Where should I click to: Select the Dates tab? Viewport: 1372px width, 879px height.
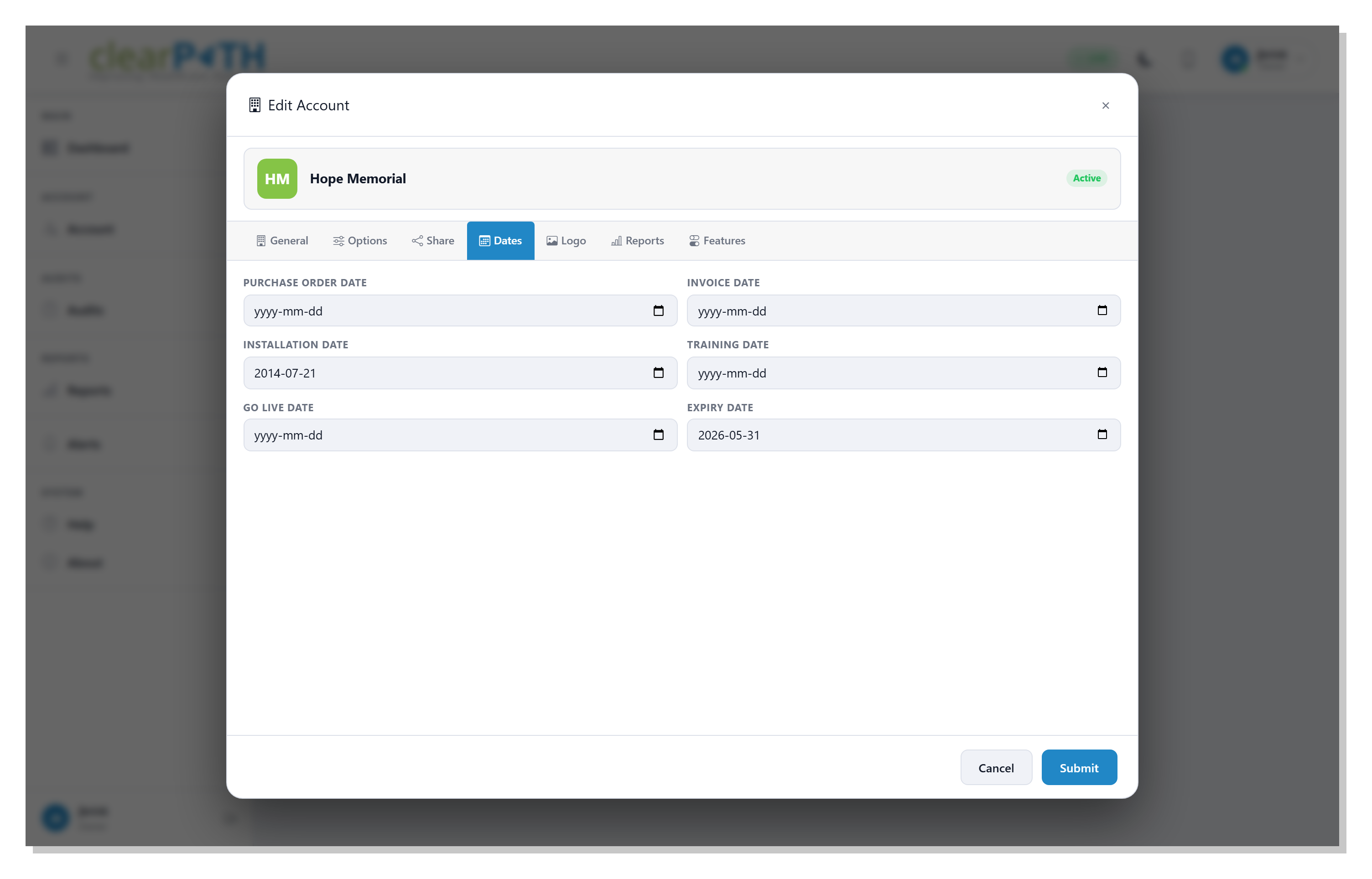[500, 241]
